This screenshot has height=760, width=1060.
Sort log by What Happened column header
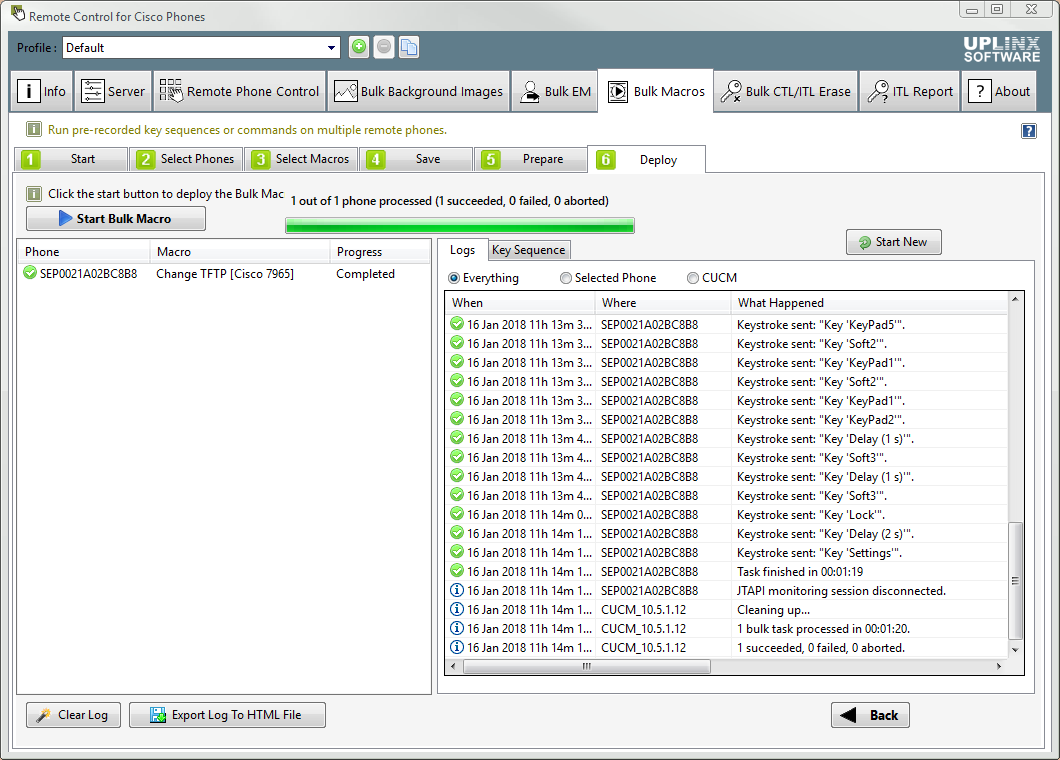(869, 303)
